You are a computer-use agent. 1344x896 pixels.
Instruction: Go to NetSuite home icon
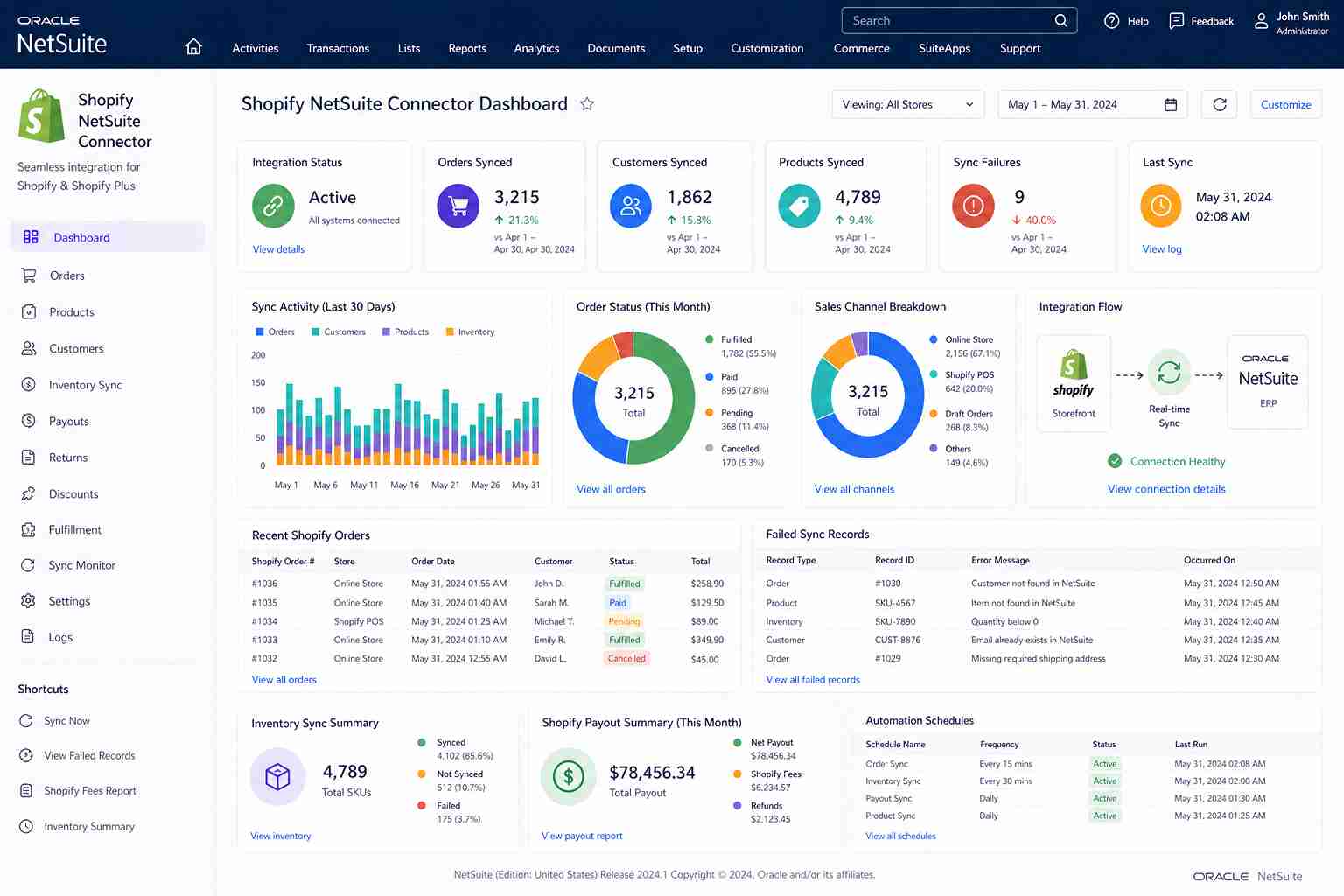[194, 47]
